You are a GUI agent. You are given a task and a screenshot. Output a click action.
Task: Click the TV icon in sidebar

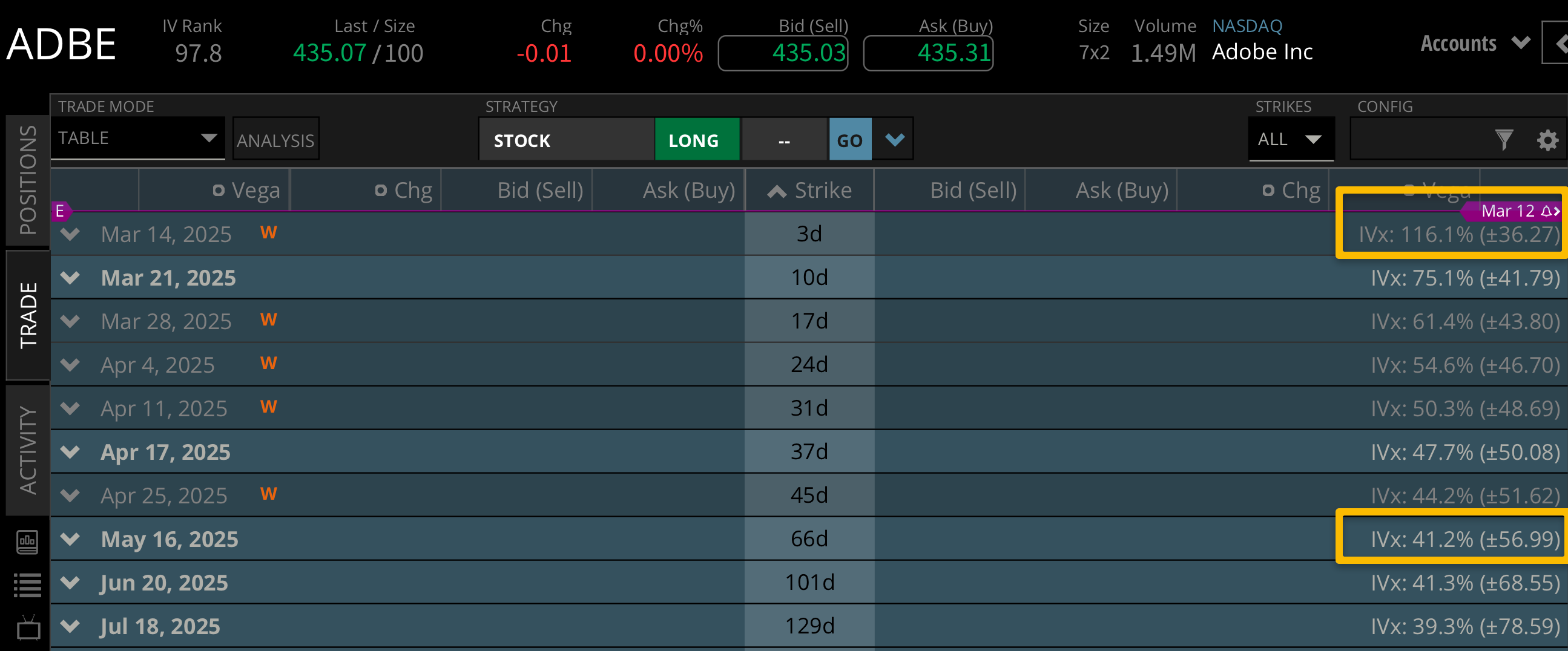(x=27, y=628)
